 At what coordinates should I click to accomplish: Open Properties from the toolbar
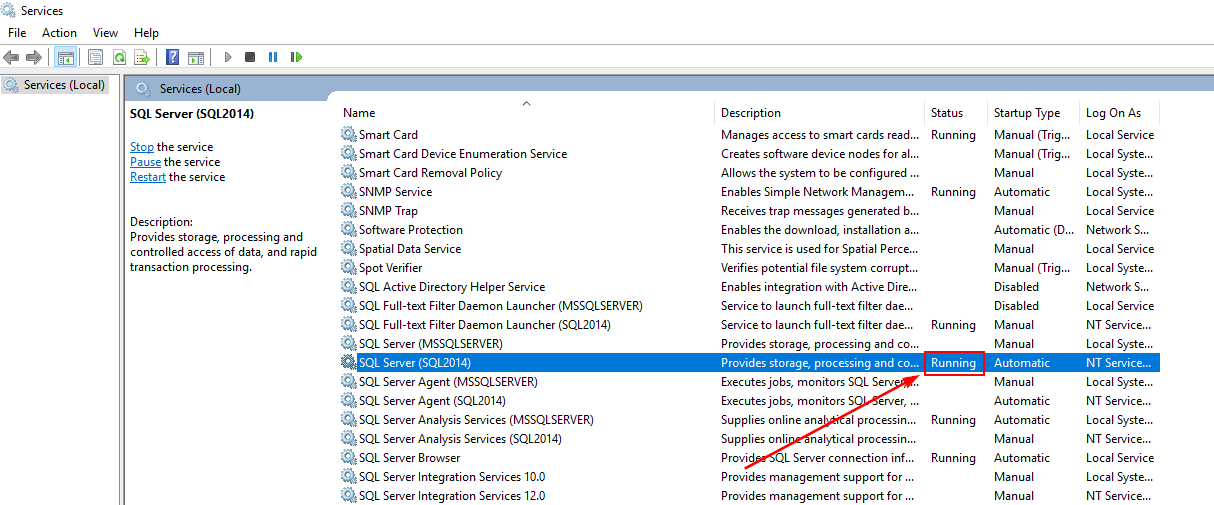point(96,57)
